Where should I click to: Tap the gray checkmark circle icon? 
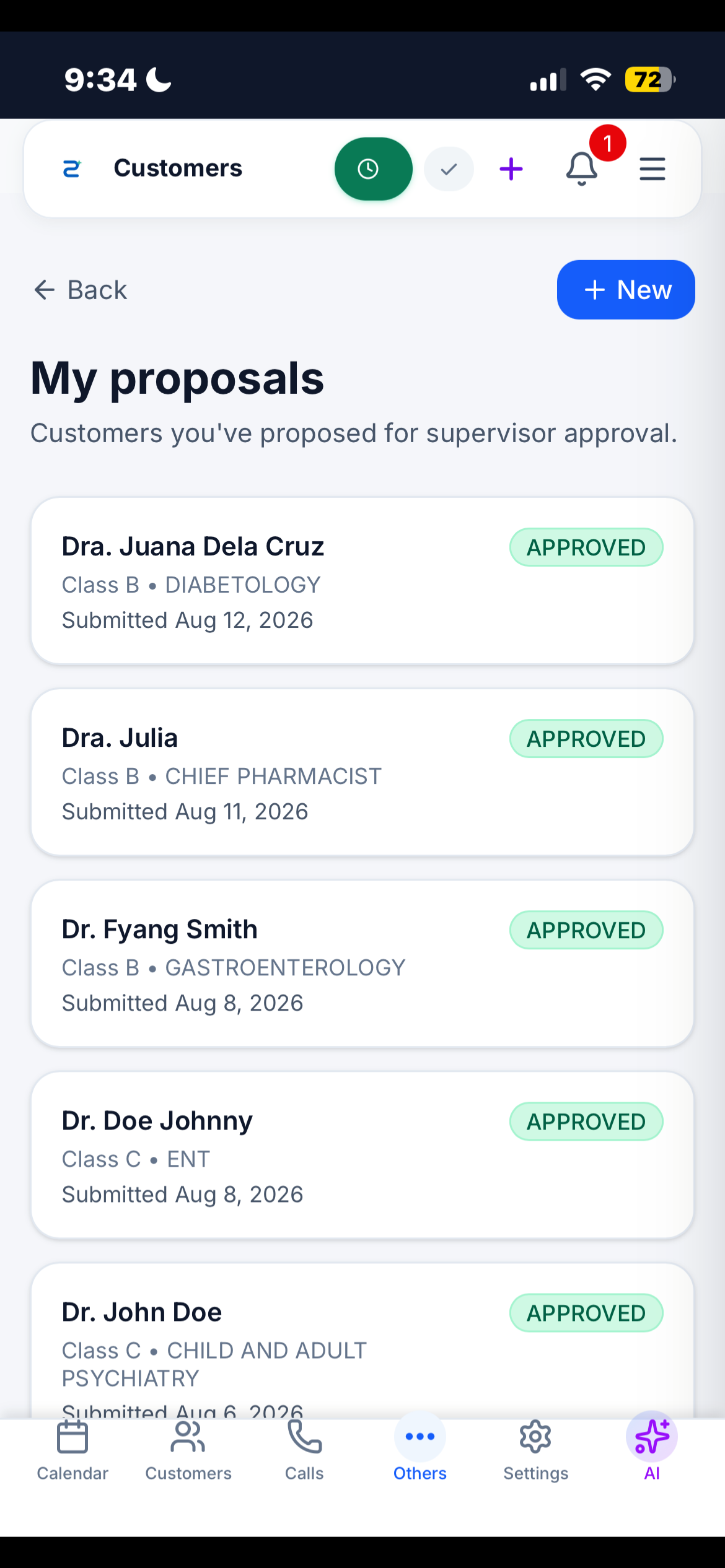click(449, 168)
